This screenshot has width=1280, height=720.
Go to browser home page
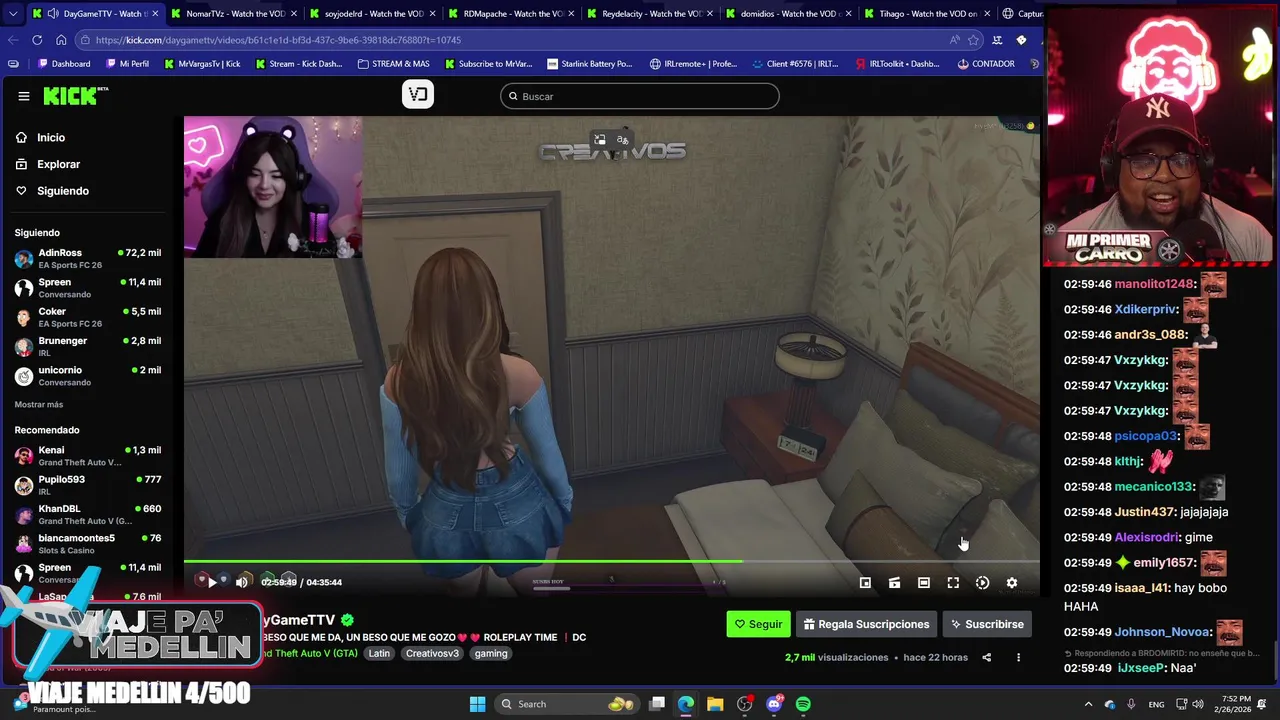(x=61, y=40)
